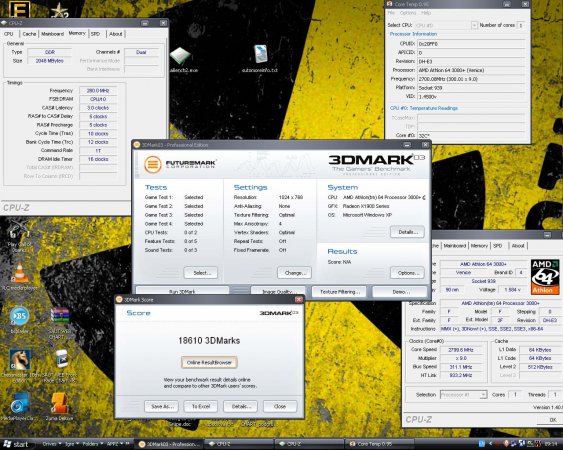Click the Core #0 temperature reading
This screenshot has height=450, width=563.
tap(471, 135)
